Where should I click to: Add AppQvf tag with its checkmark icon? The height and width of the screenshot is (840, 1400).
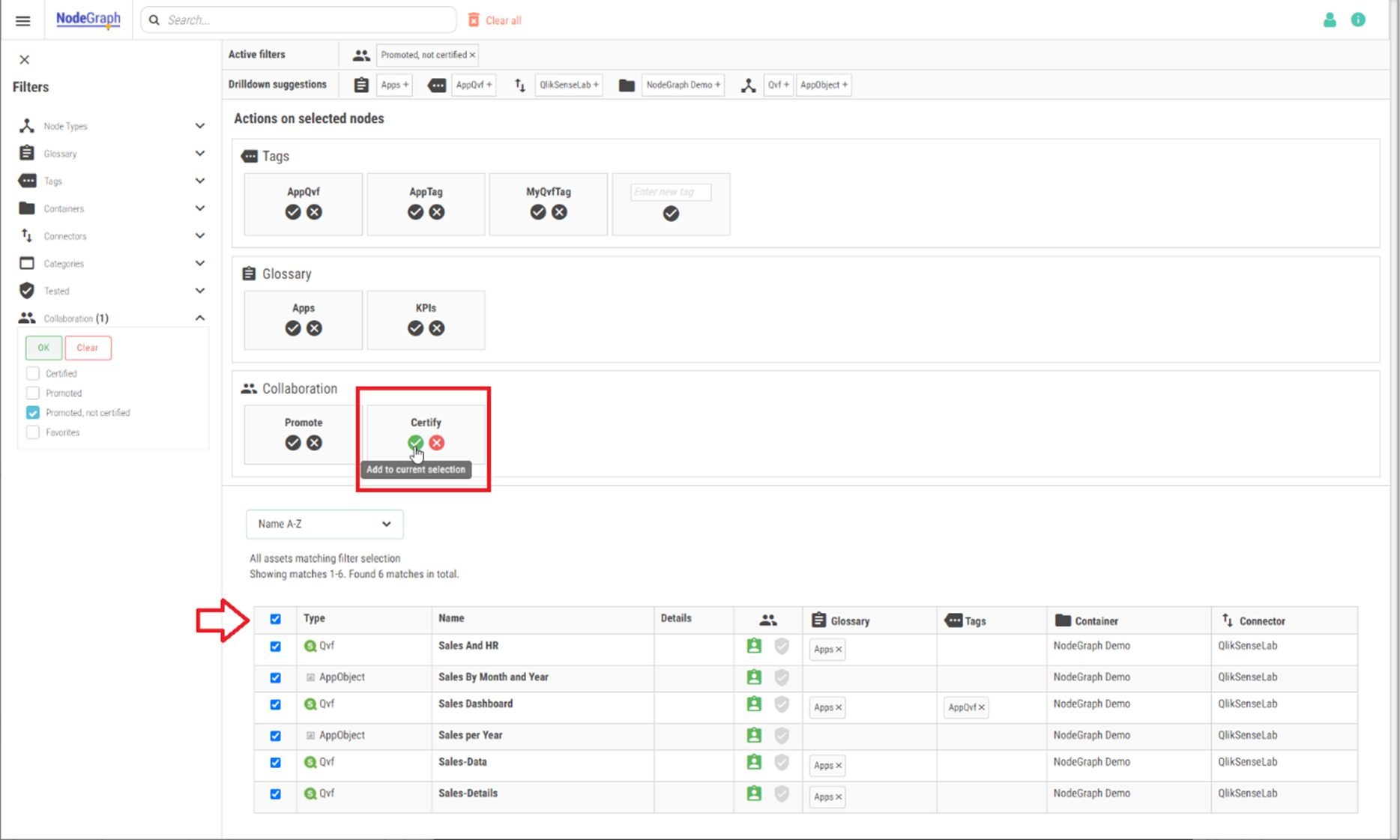(x=293, y=213)
